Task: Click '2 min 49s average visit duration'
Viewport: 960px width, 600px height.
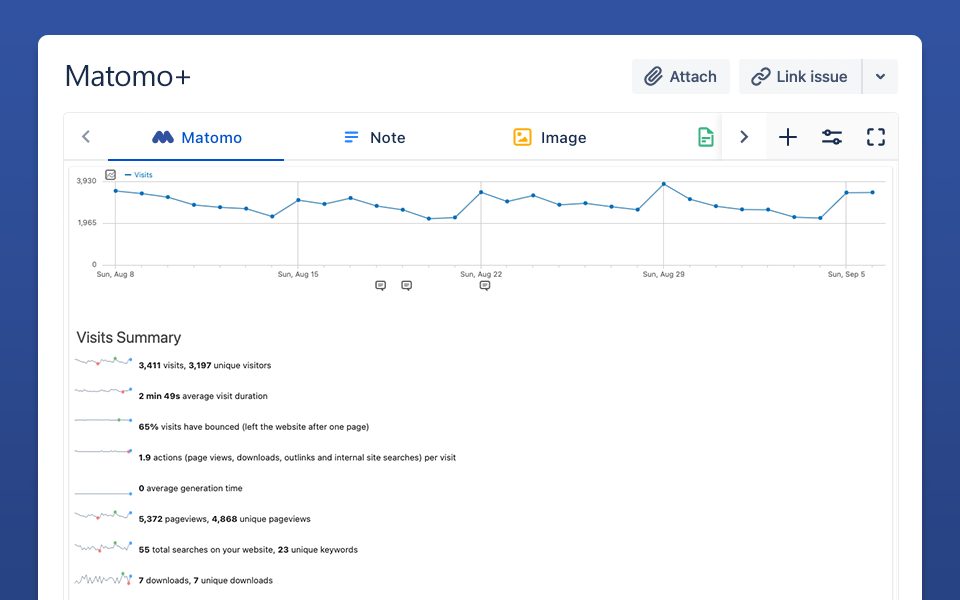Action: (203, 396)
